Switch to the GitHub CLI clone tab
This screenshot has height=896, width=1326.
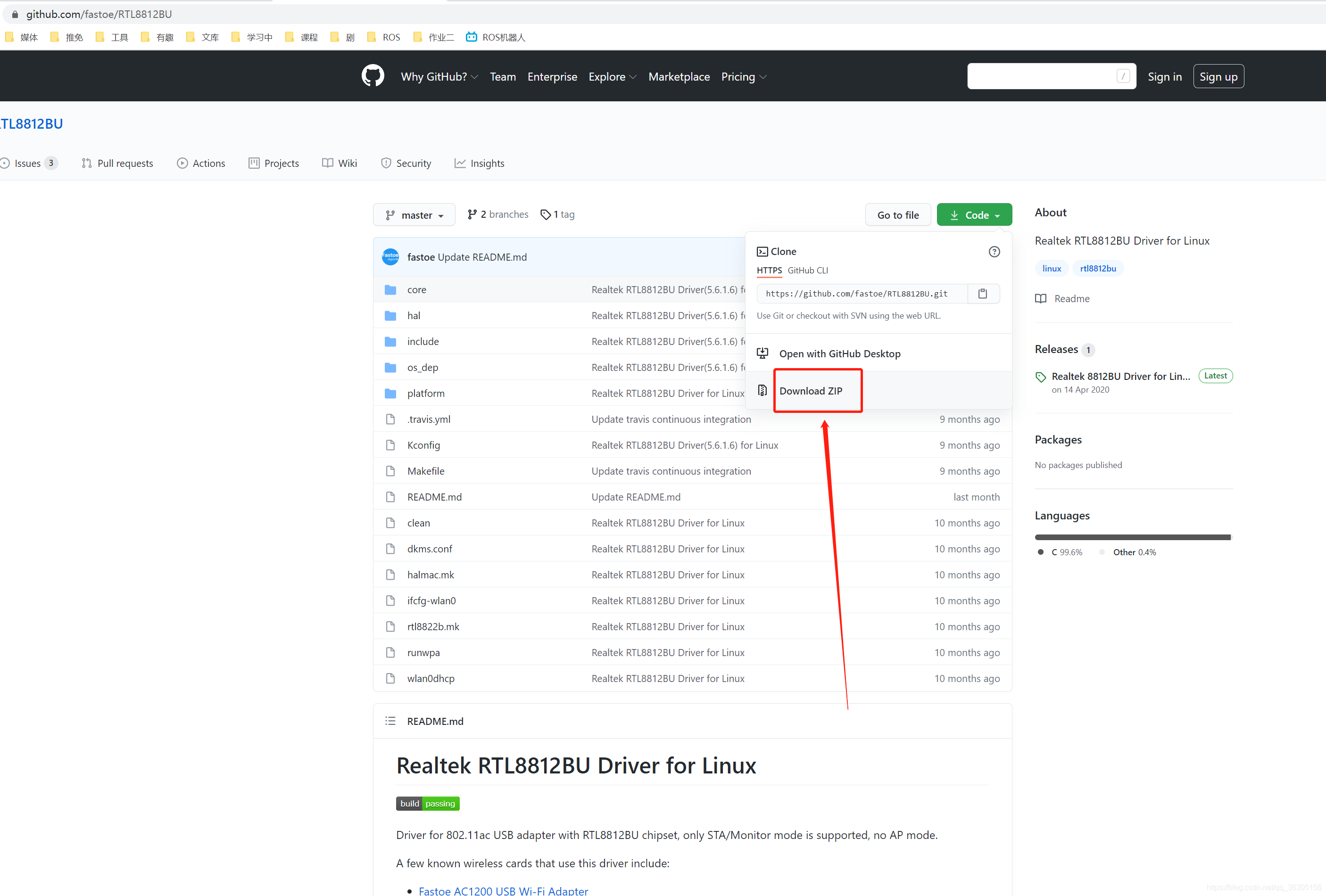click(x=807, y=271)
